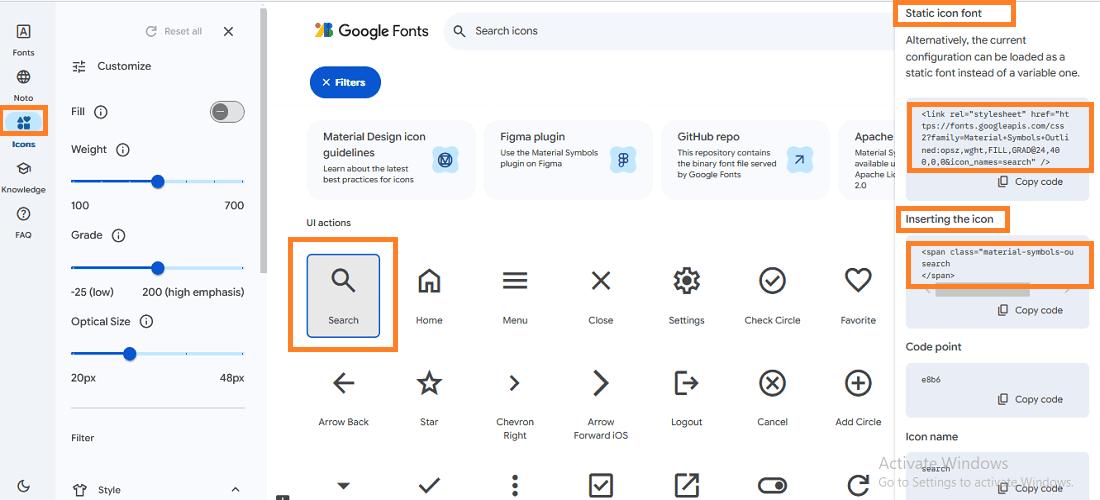Screen dimensions: 1100x500
Task: Click the Search icons input field
Action: tap(669, 31)
